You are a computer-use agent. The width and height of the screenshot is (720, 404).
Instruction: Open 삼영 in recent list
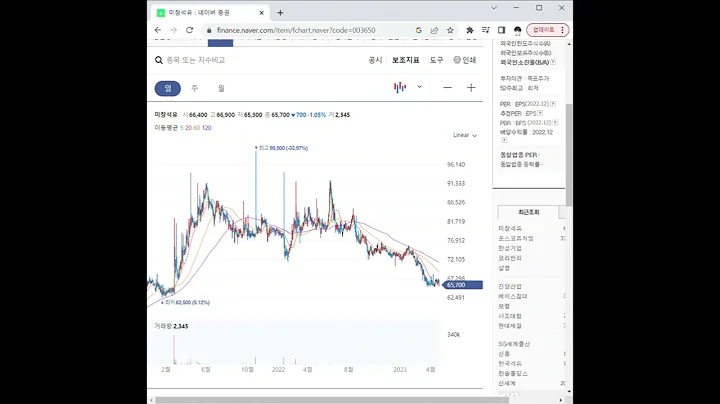(x=504, y=268)
